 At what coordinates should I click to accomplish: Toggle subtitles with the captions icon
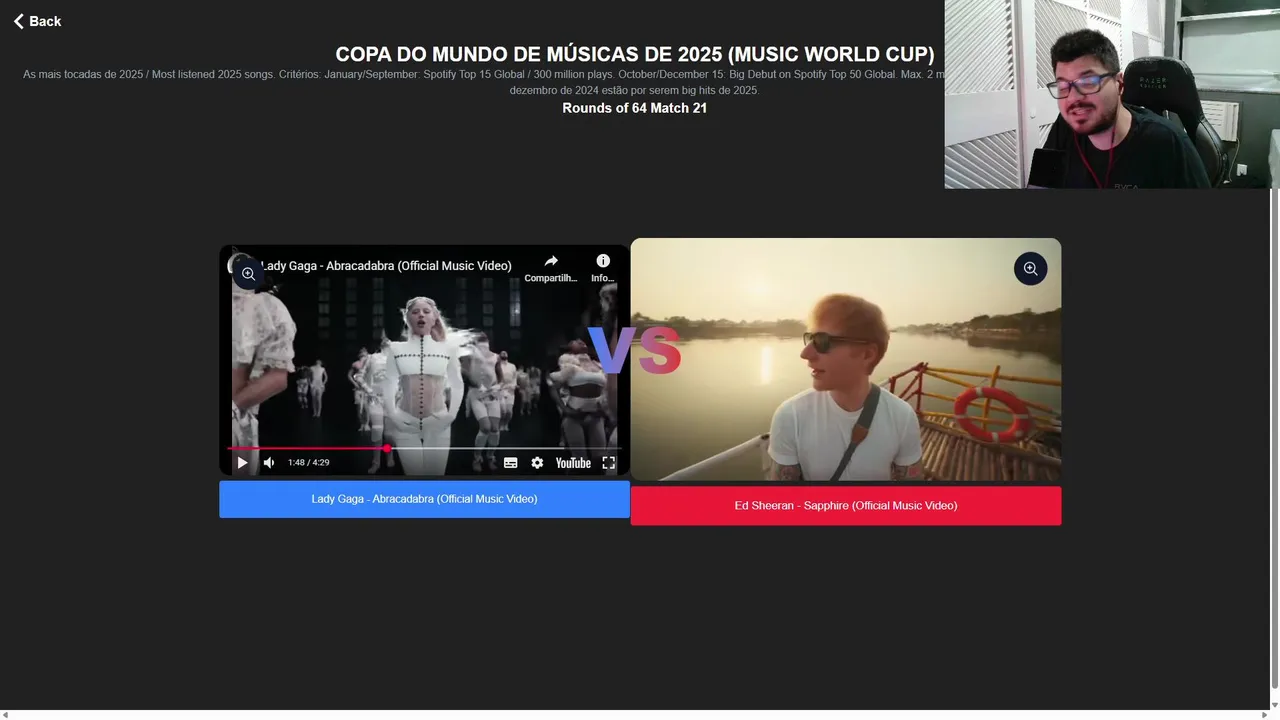pyautogui.click(x=511, y=463)
